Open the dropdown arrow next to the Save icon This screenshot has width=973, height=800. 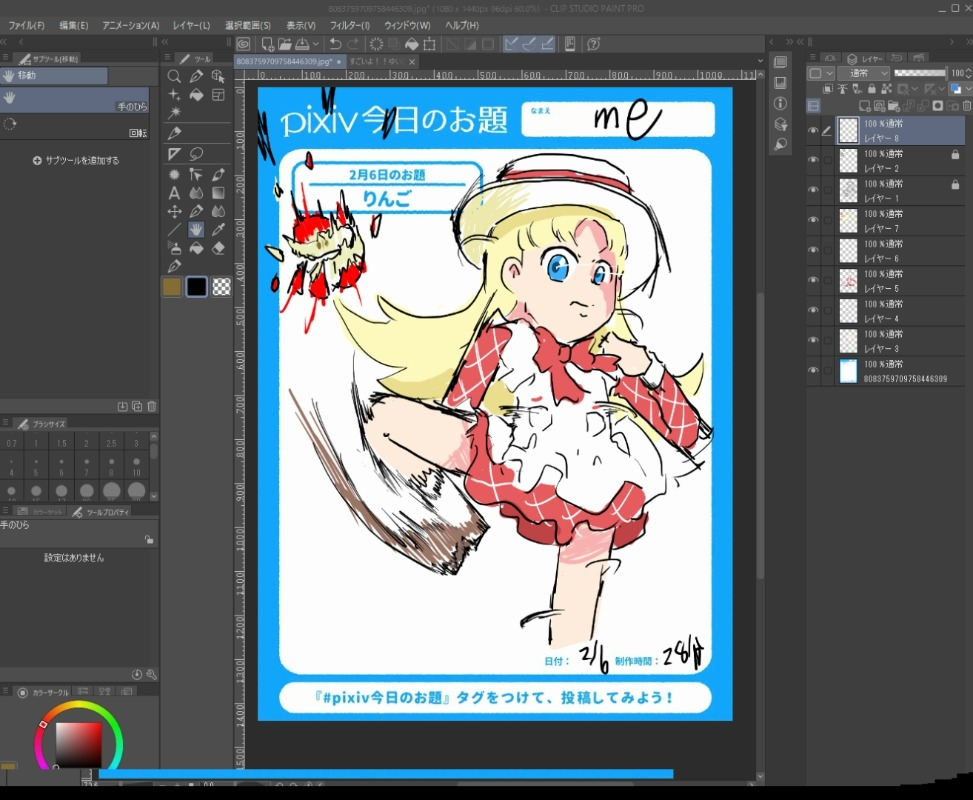click(x=316, y=44)
